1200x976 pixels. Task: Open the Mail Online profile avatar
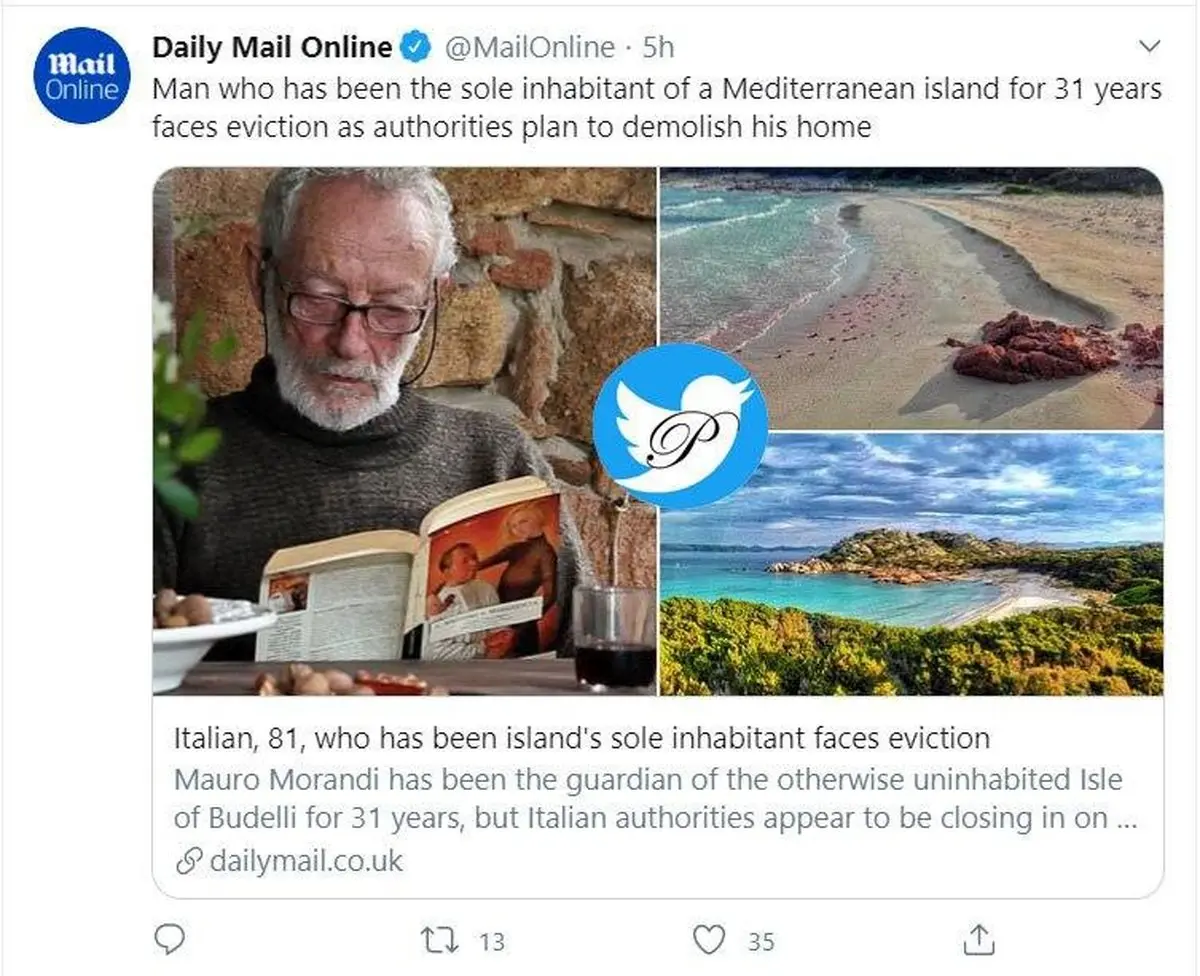(82, 75)
